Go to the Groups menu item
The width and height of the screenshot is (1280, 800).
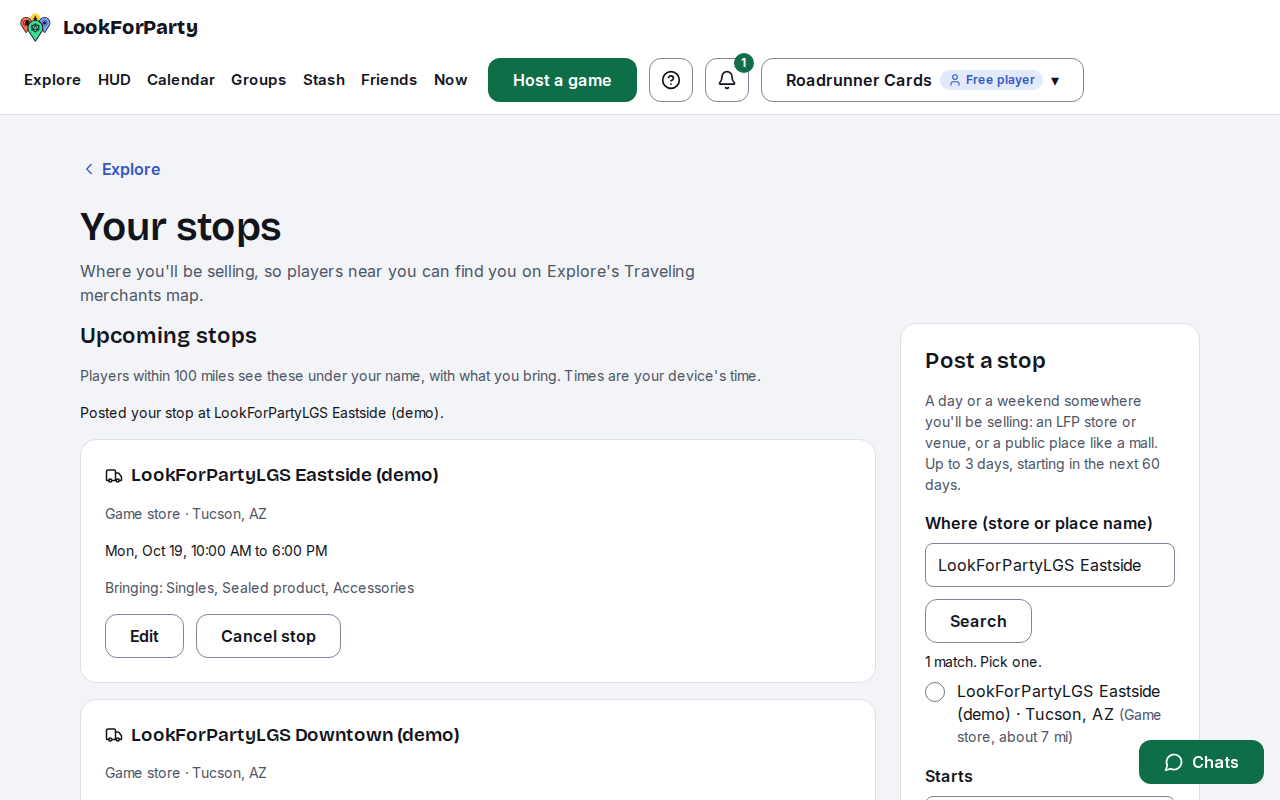point(259,80)
